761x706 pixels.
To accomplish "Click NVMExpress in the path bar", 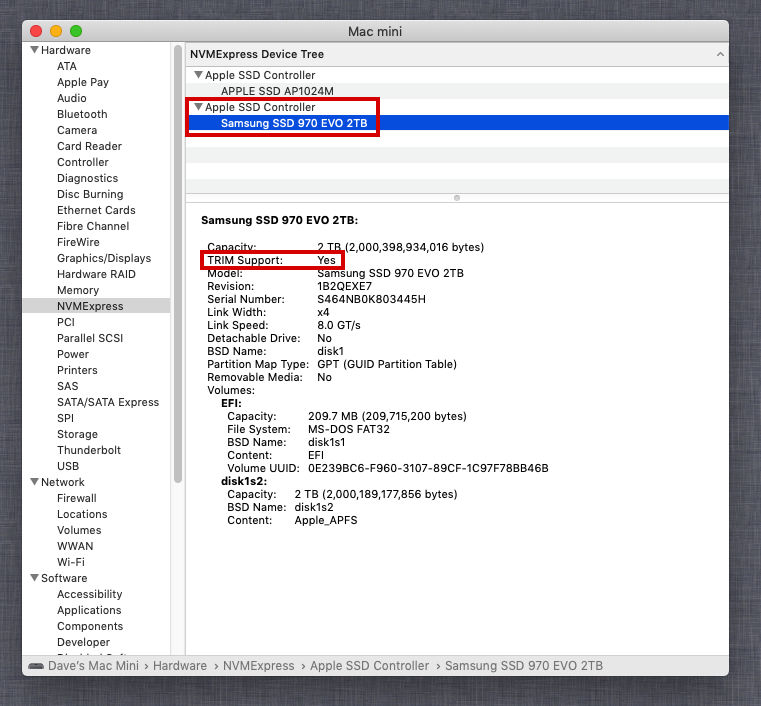I will click(258, 666).
